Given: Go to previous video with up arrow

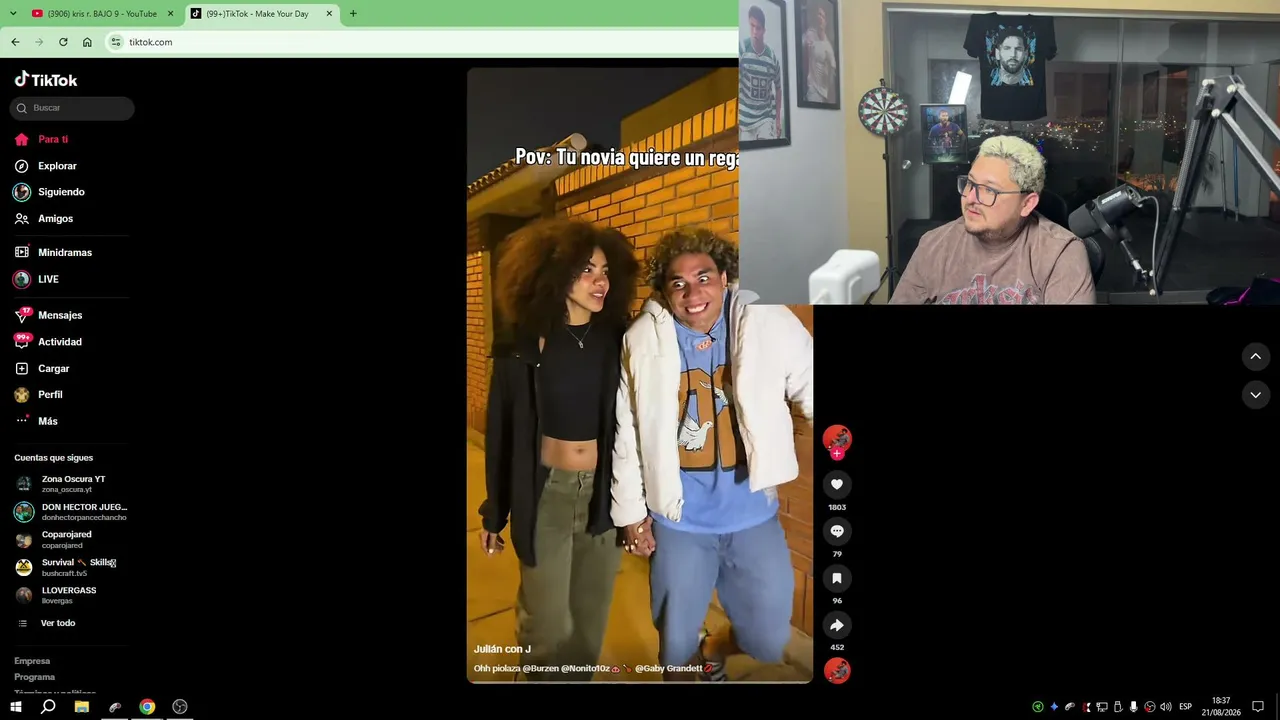Looking at the screenshot, I should pos(1255,356).
